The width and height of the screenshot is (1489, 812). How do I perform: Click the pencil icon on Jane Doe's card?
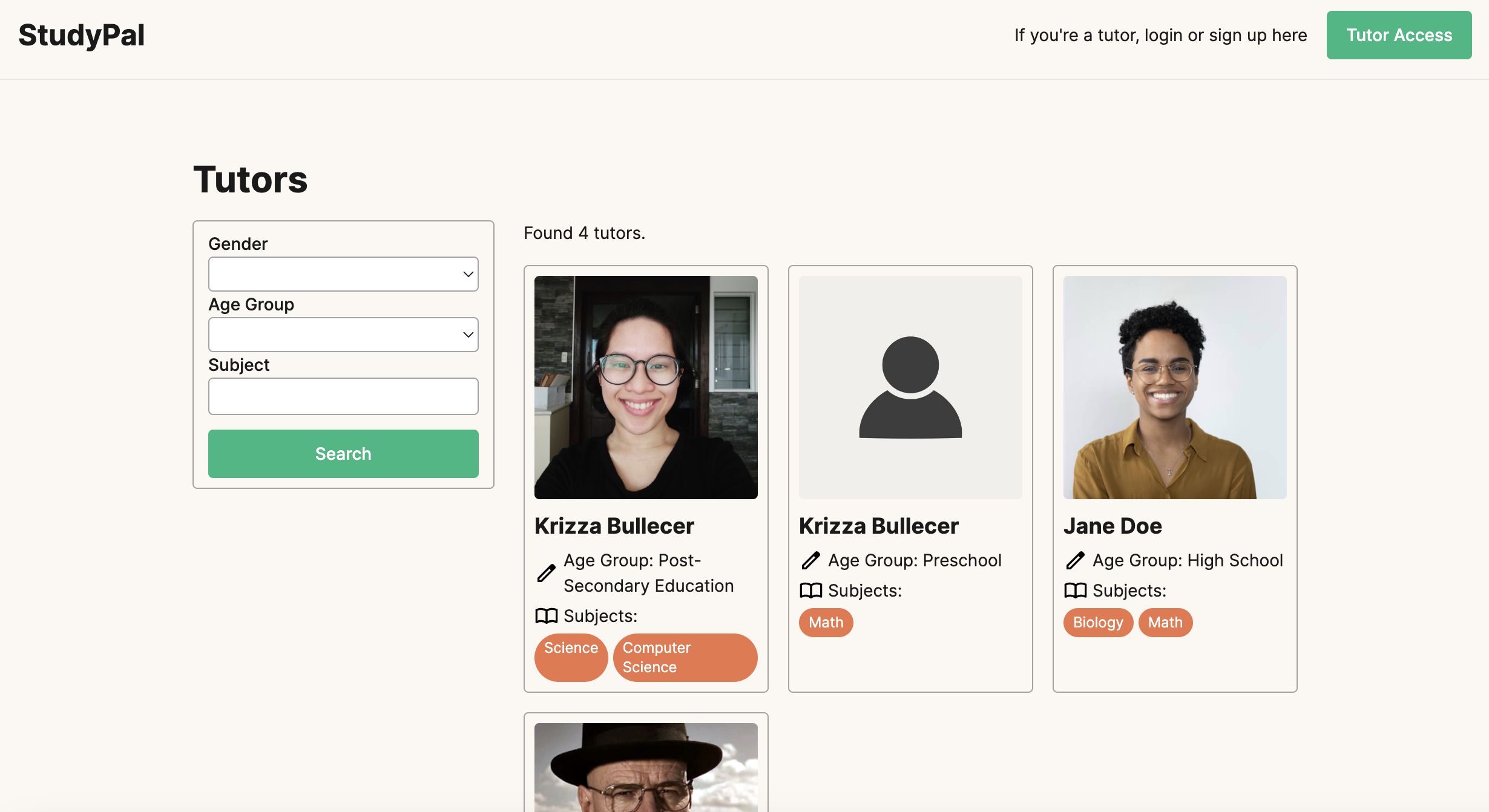[1075, 561]
